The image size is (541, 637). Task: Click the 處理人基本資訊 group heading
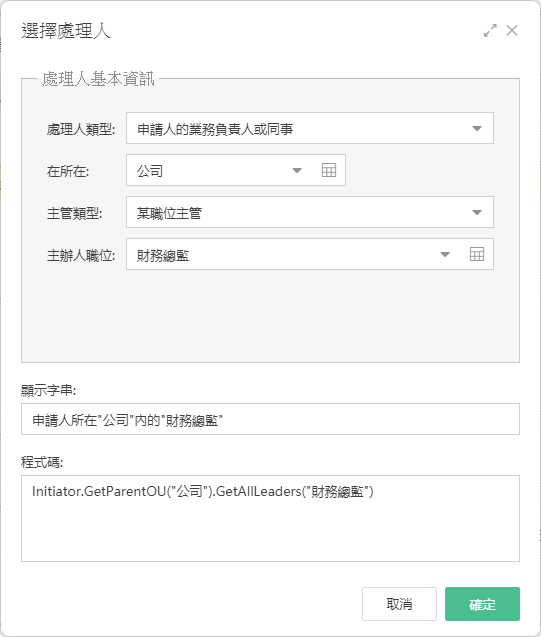click(98, 79)
